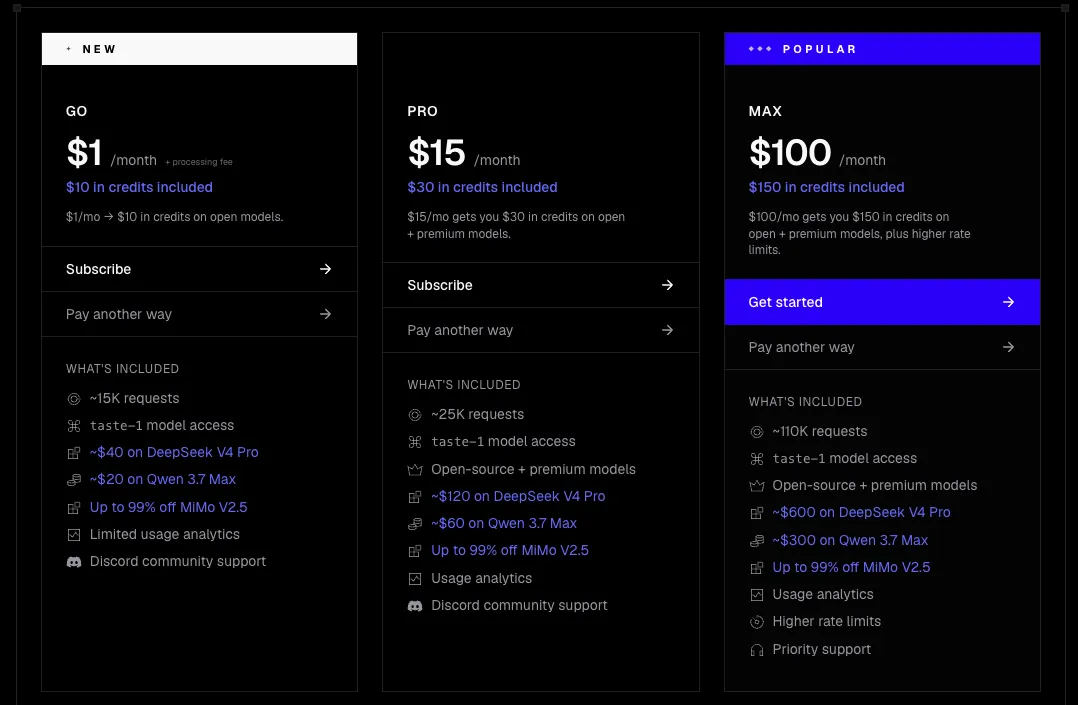
Task: Choose Pay another way under MAX plan
Action: tap(882, 347)
